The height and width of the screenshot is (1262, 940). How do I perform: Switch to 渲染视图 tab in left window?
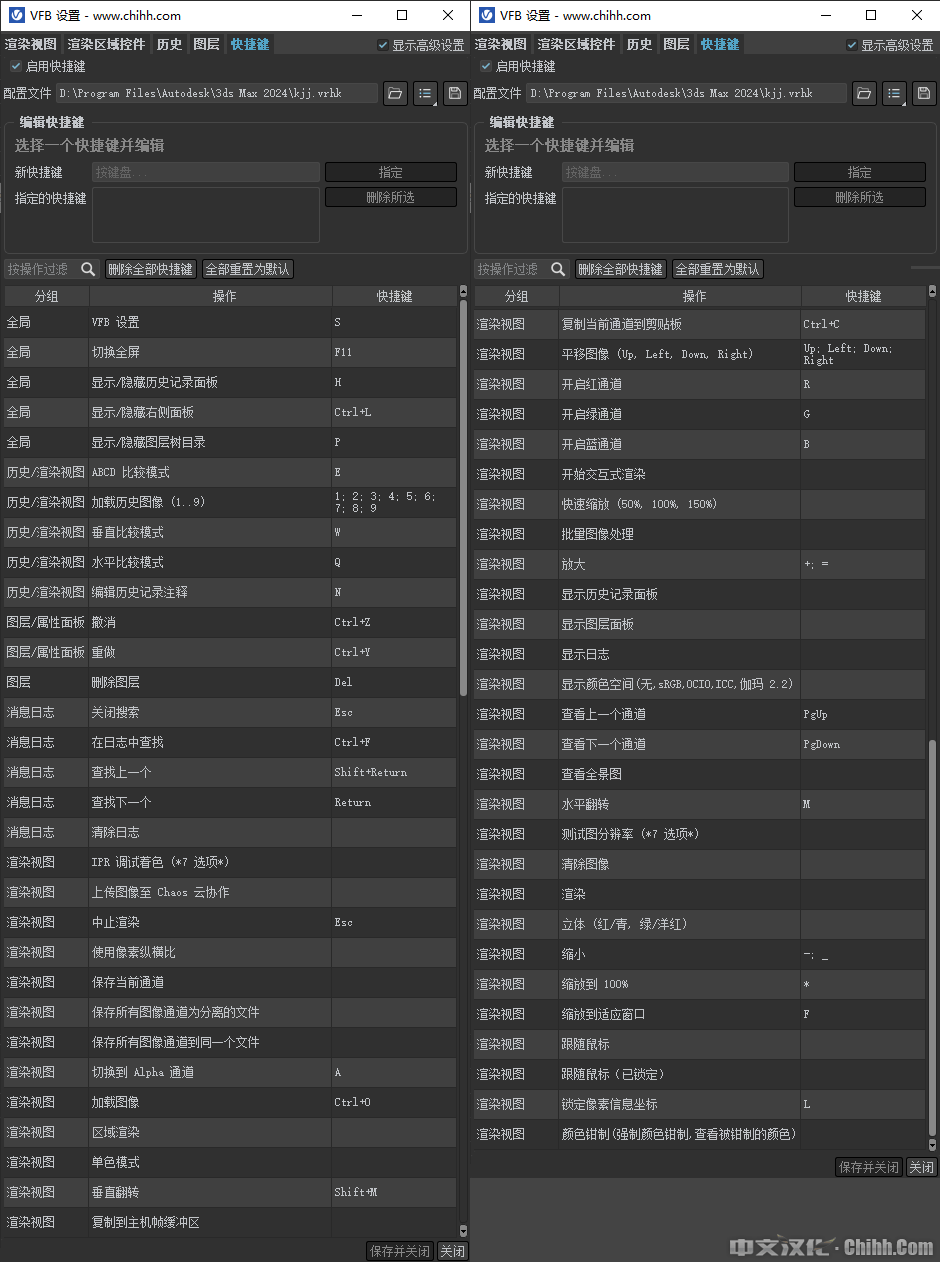29,44
